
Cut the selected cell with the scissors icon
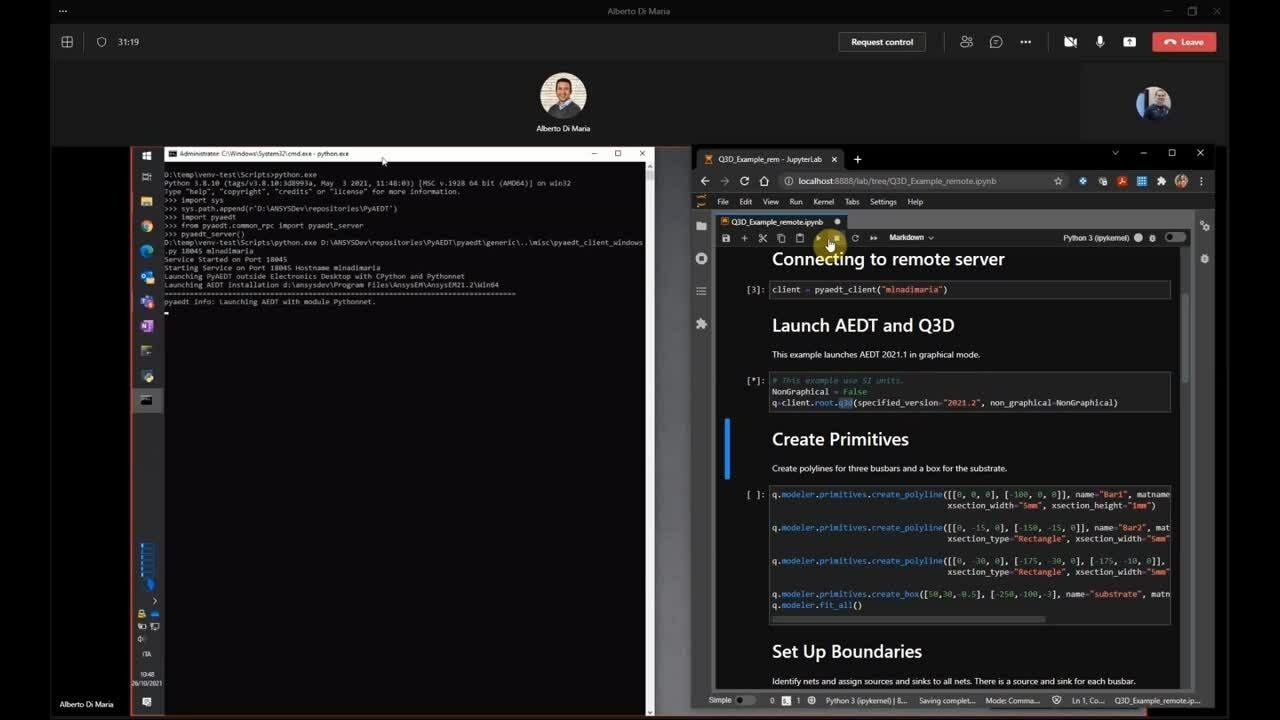coord(762,238)
